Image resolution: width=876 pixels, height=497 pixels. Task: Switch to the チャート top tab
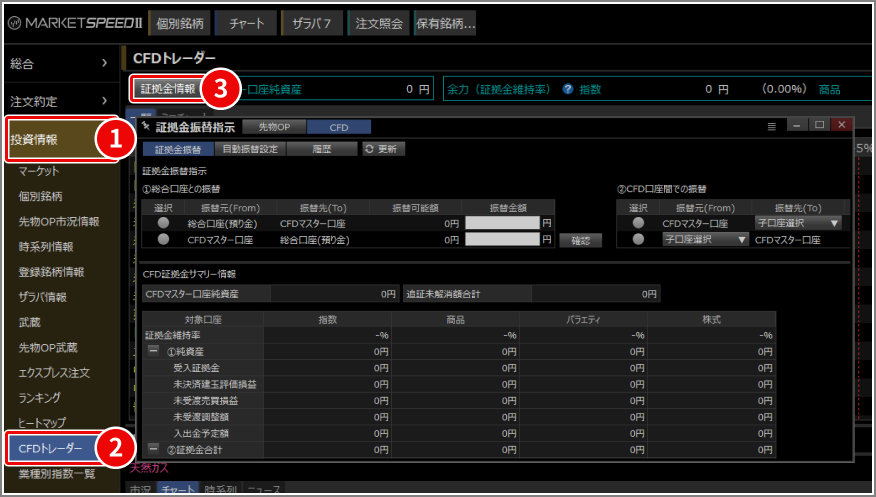pyautogui.click(x=246, y=23)
